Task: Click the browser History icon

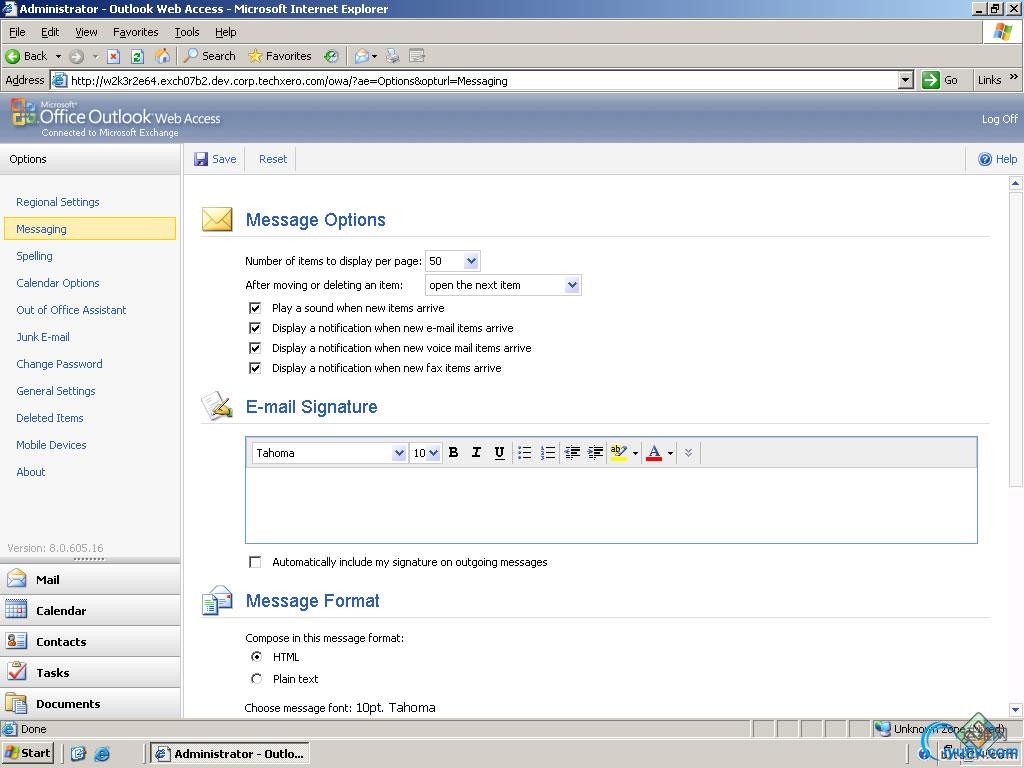Action: click(x=331, y=56)
